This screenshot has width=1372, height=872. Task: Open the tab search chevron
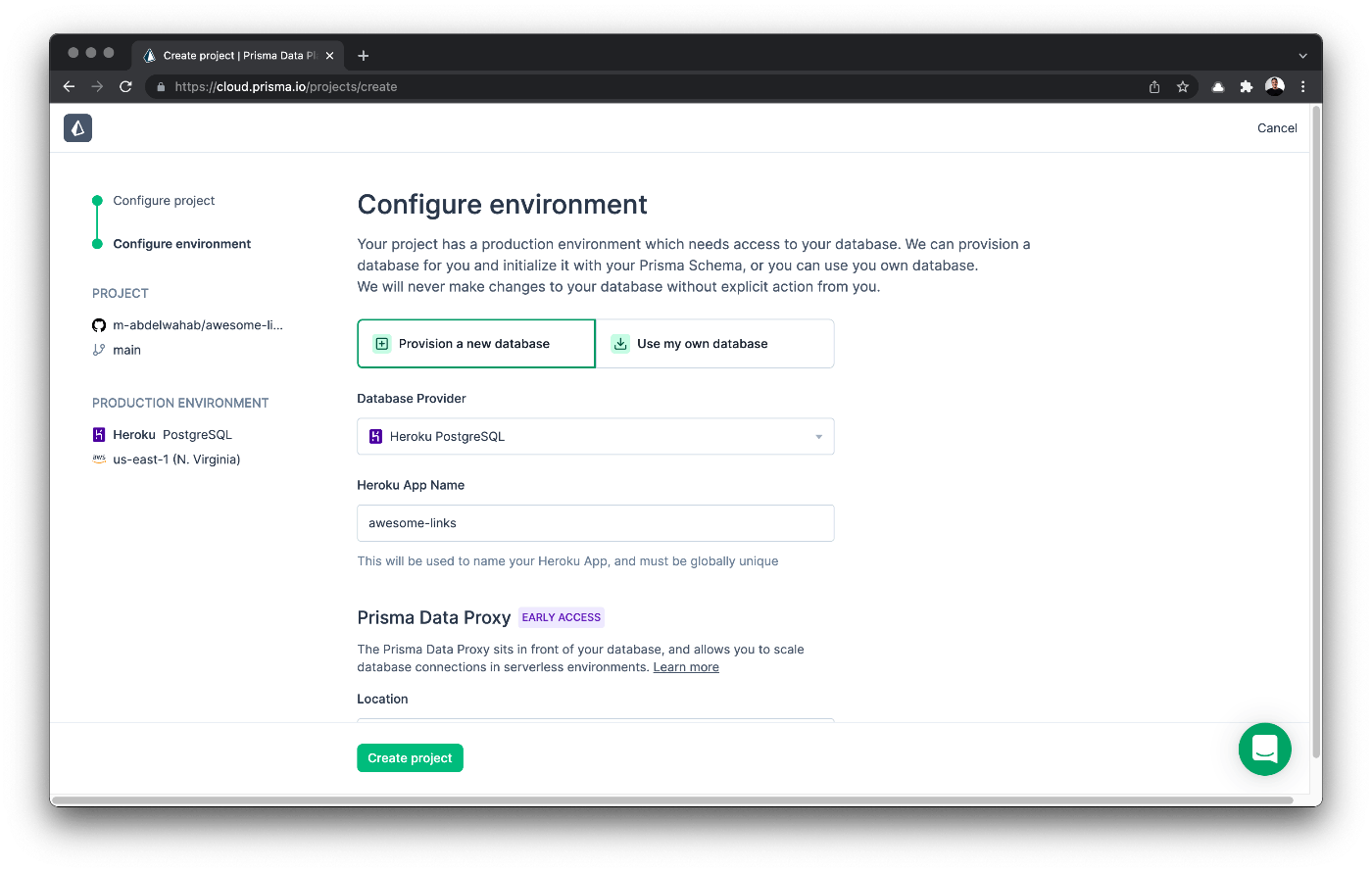pos(1302,56)
